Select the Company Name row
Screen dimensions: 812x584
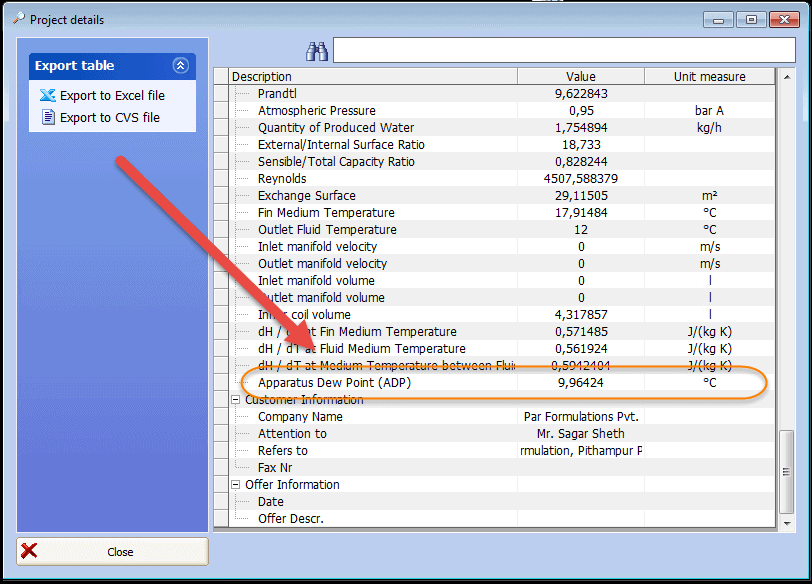pyautogui.click(x=300, y=417)
